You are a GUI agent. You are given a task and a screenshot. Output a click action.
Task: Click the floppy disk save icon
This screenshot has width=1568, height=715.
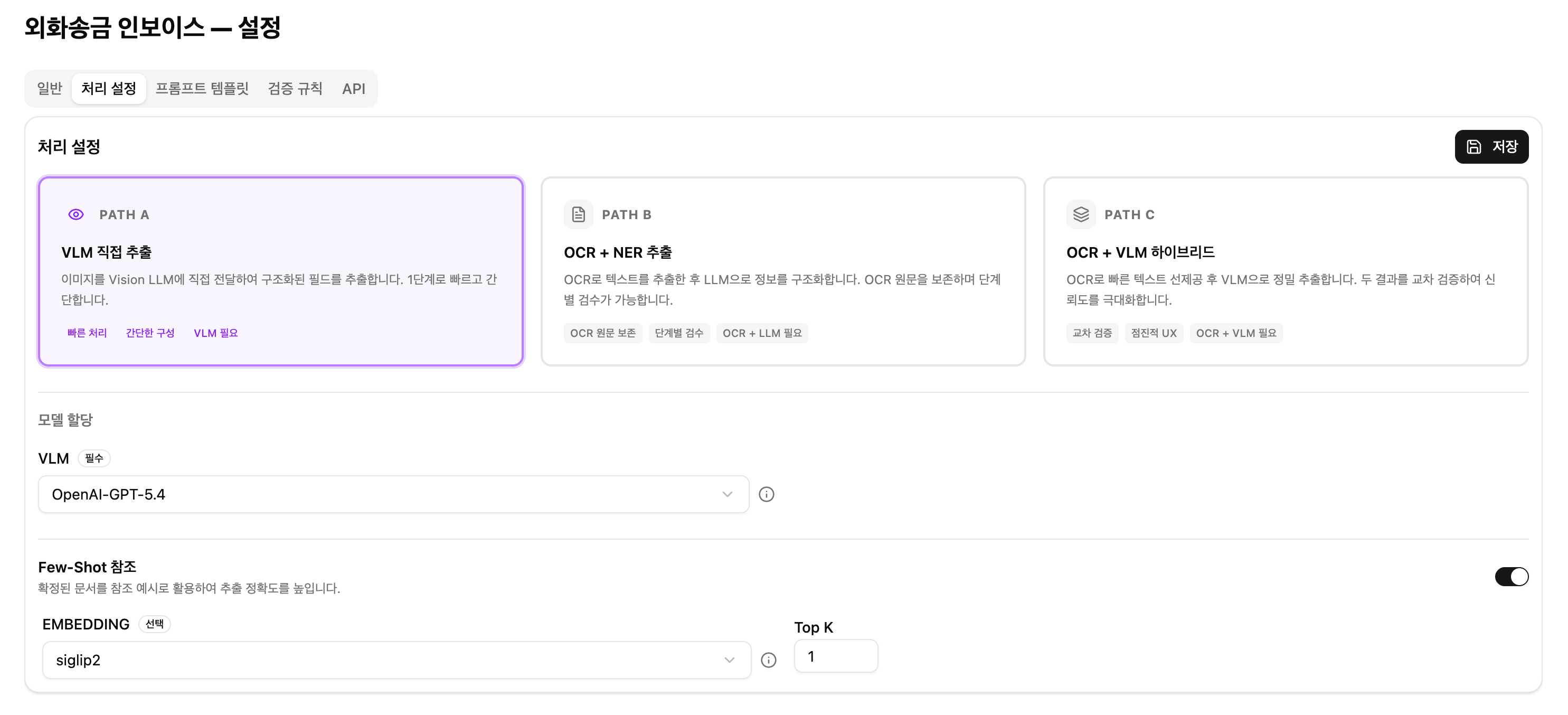tap(1473, 147)
